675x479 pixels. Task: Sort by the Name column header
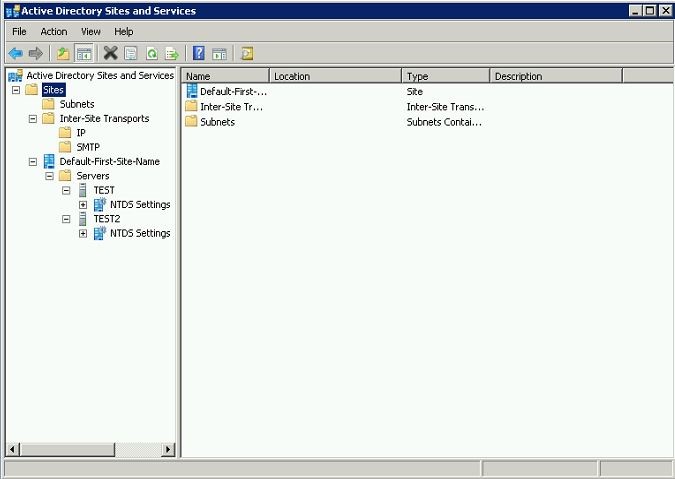(226, 76)
